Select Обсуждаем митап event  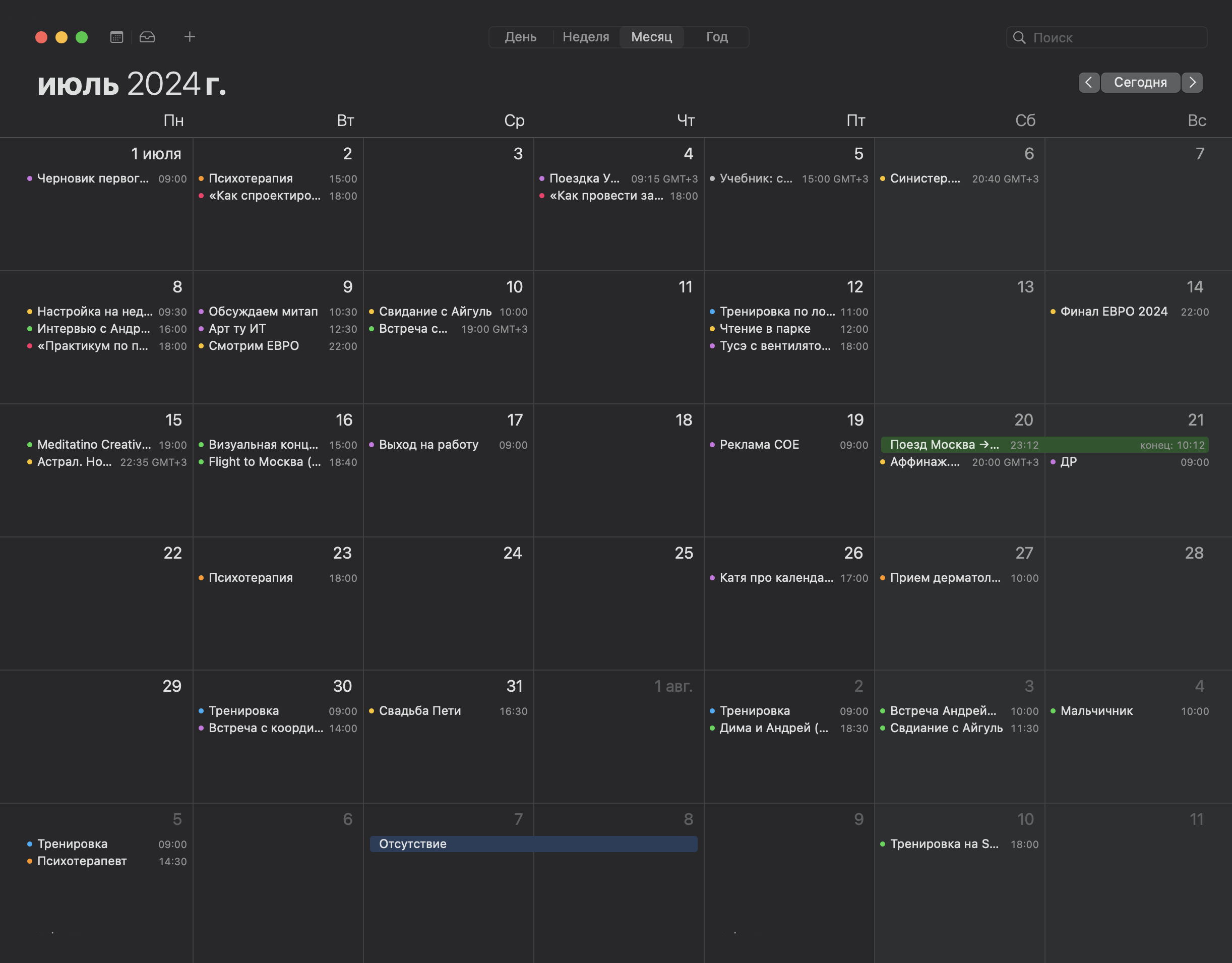[x=278, y=312]
